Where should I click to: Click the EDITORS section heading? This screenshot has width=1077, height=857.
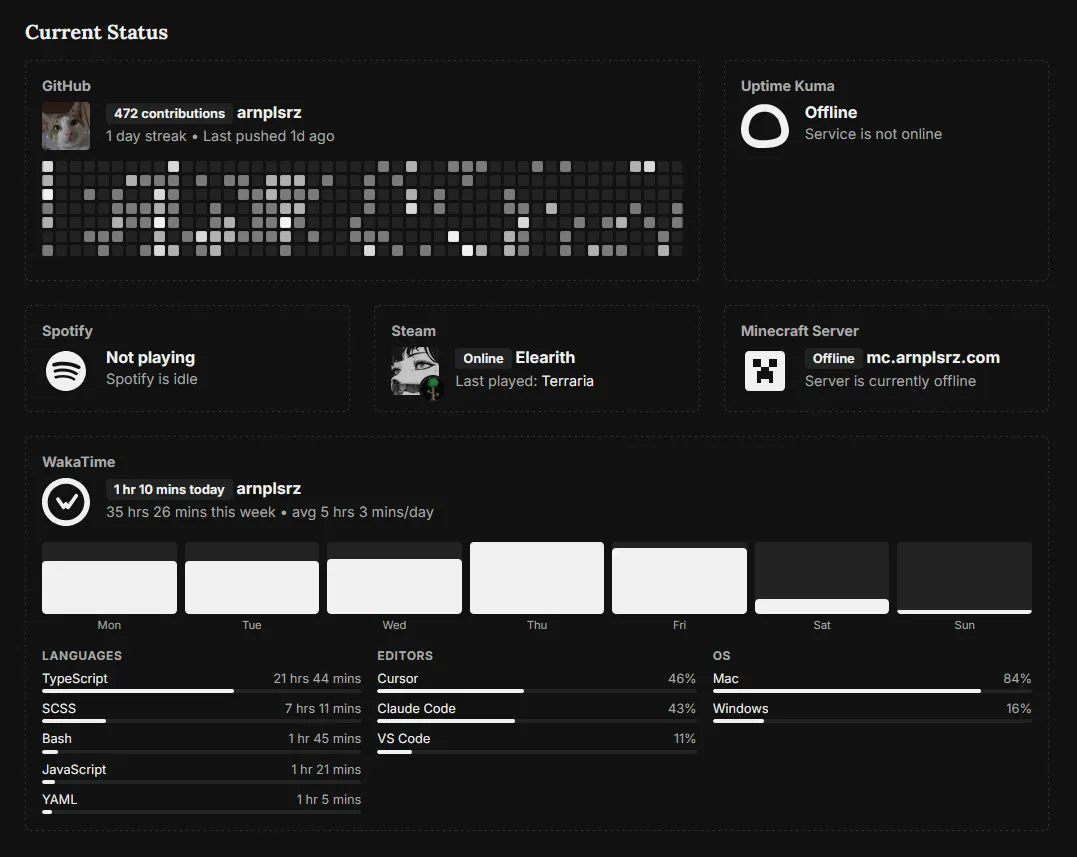point(405,656)
